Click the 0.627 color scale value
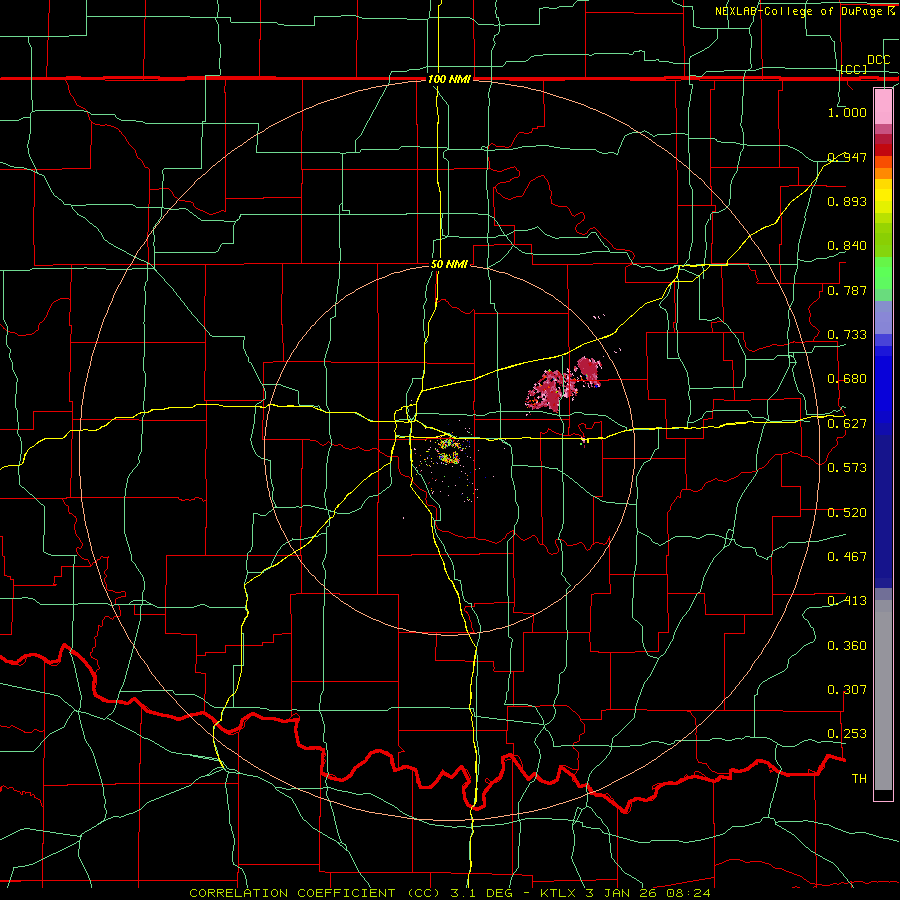The image size is (900, 900). (847, 424)
